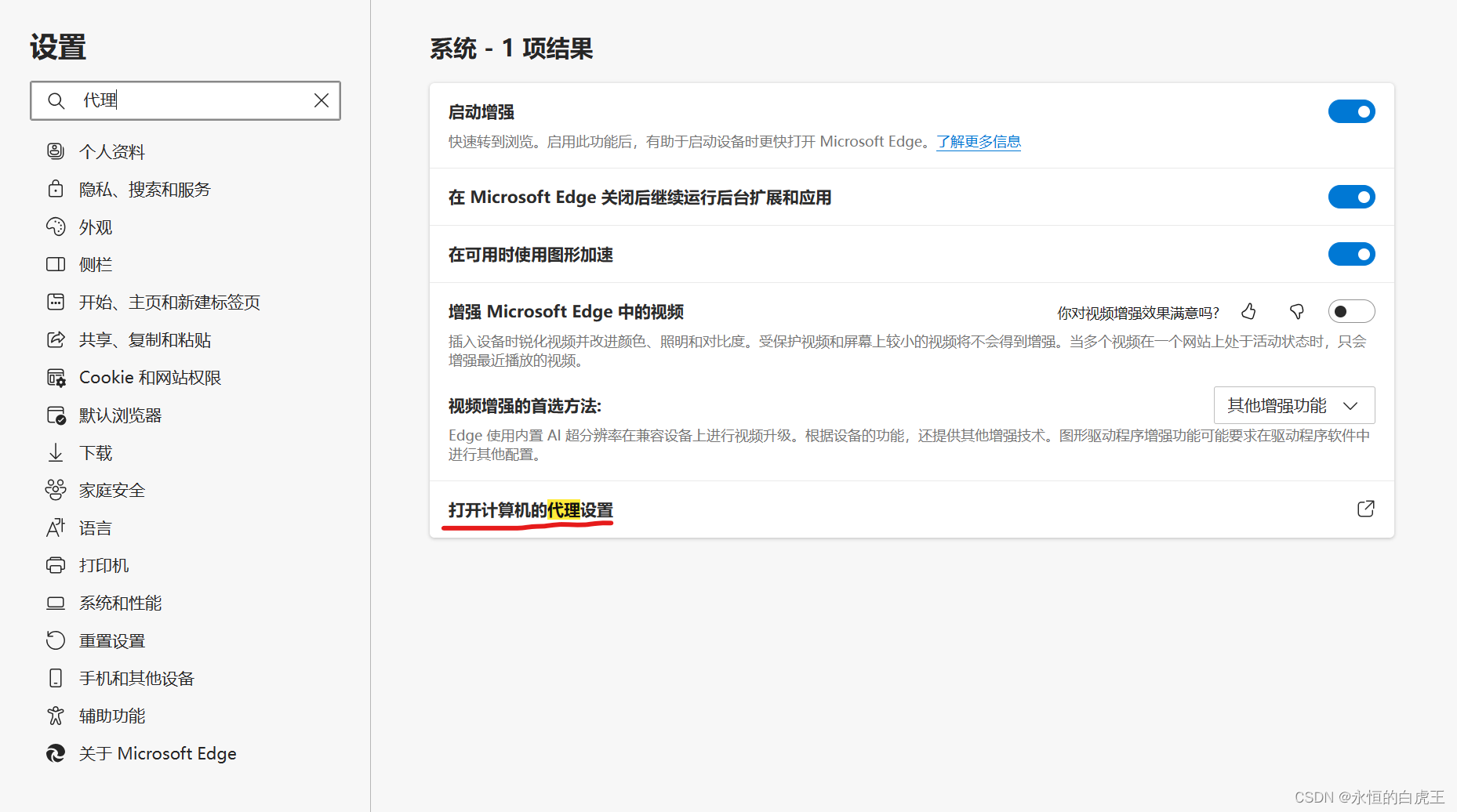Click the thumbs-up video feedback icon
This screenshot has width=1457, height=812.
1248,311
